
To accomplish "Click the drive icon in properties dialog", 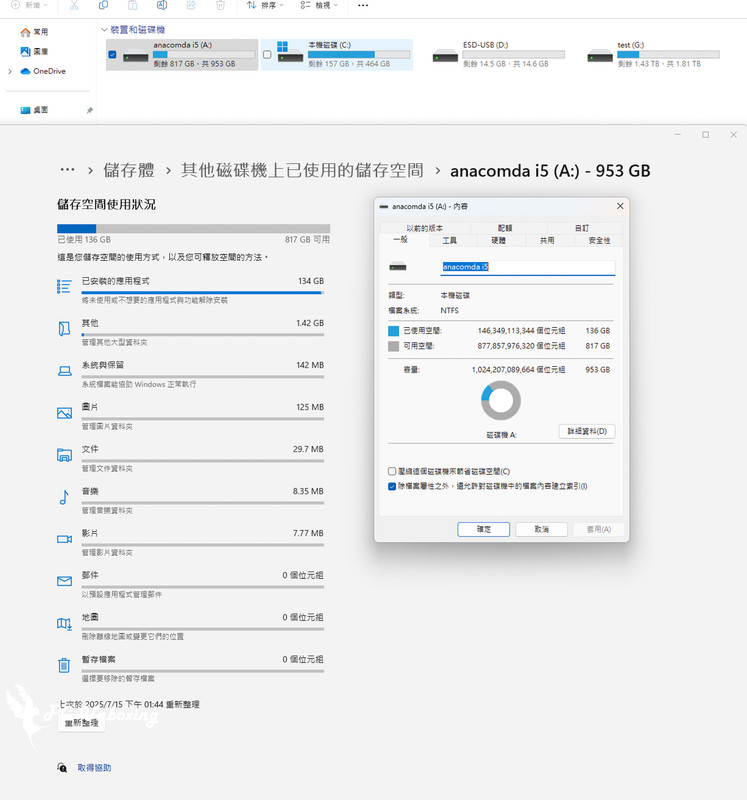I will coord(398,266).
